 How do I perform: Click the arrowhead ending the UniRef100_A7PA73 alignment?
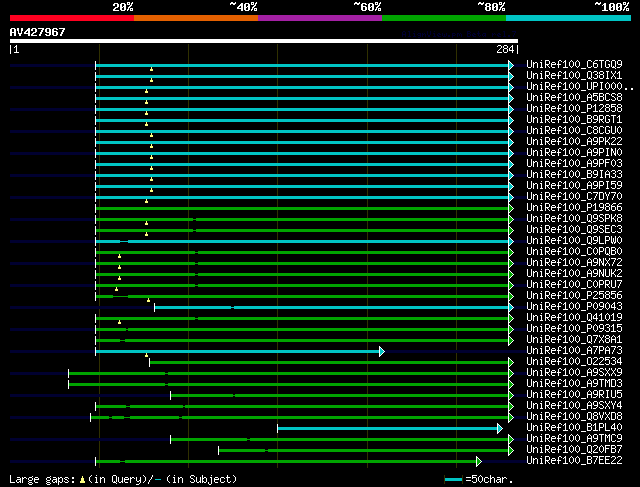click(x=382, y=351)
